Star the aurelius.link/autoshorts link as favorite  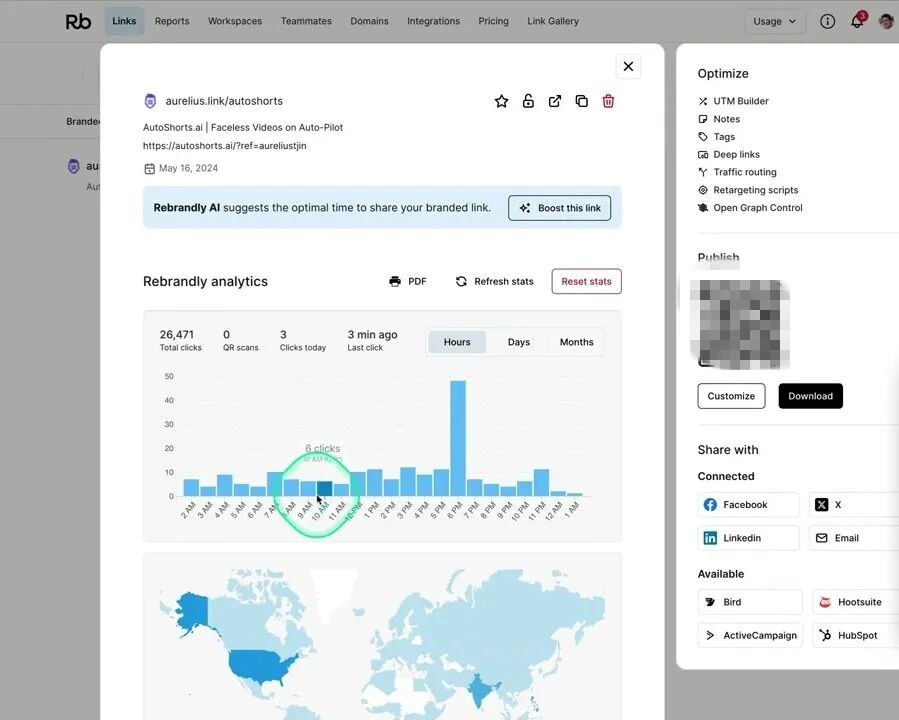501,101
